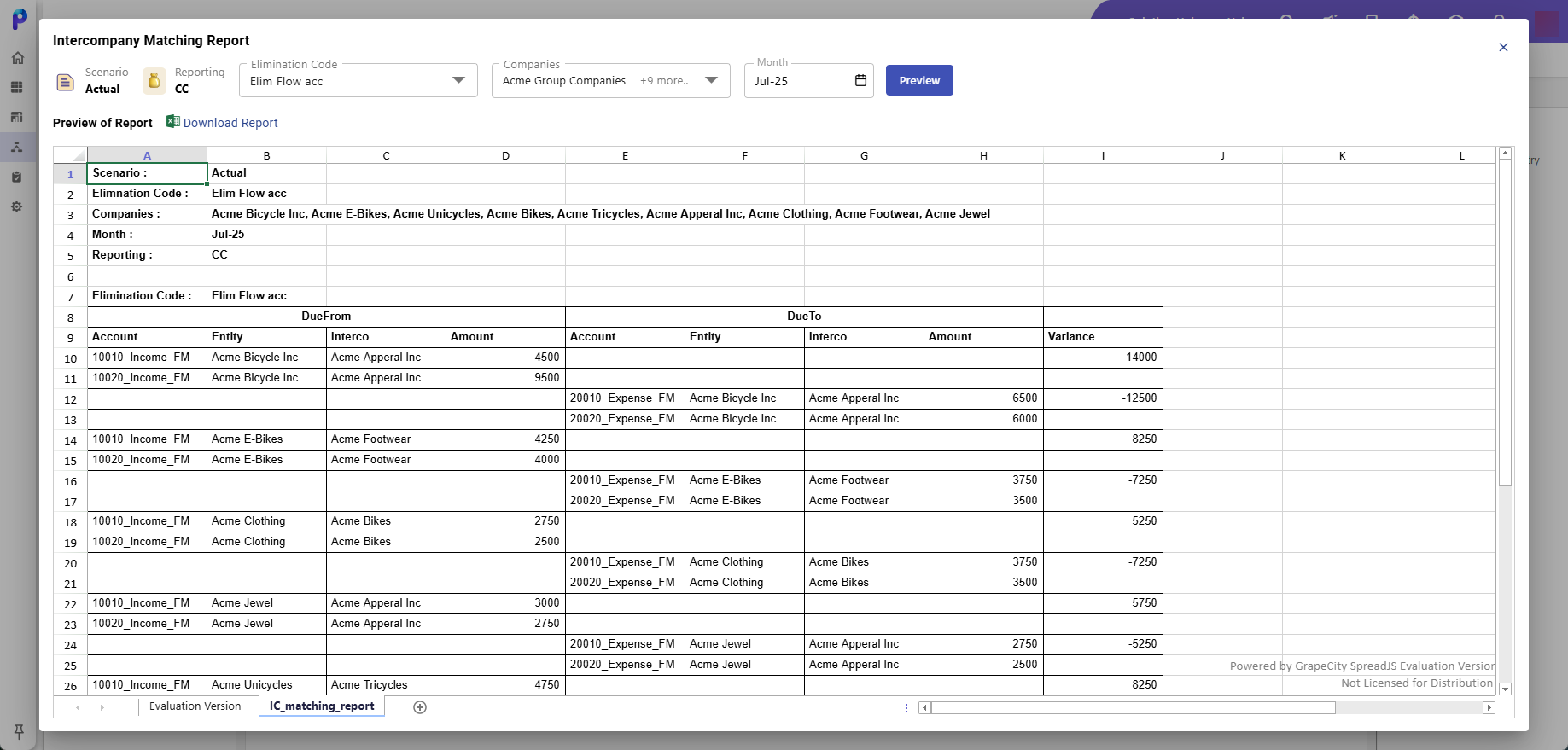Close the Intercompany Matching Report dialog
The height and width of the screenshot is (750, 1568).
(x=1503, y=47)
